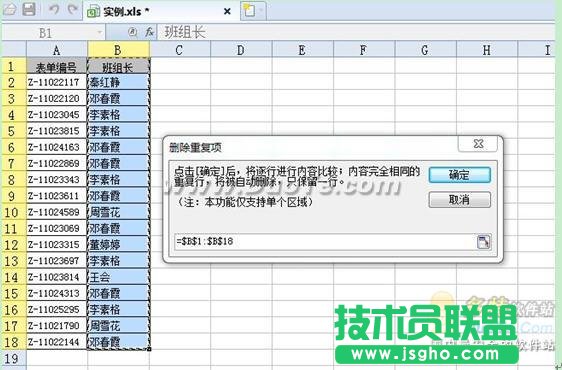
Task: Click the save disk icon
Action: 29,9
